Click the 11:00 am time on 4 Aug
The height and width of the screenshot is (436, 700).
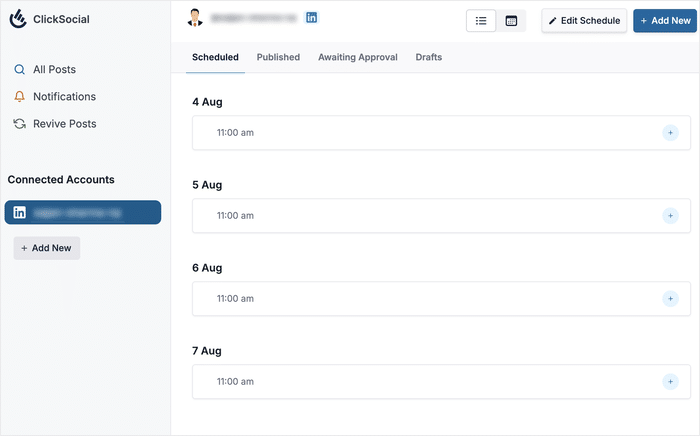[235, 133]
